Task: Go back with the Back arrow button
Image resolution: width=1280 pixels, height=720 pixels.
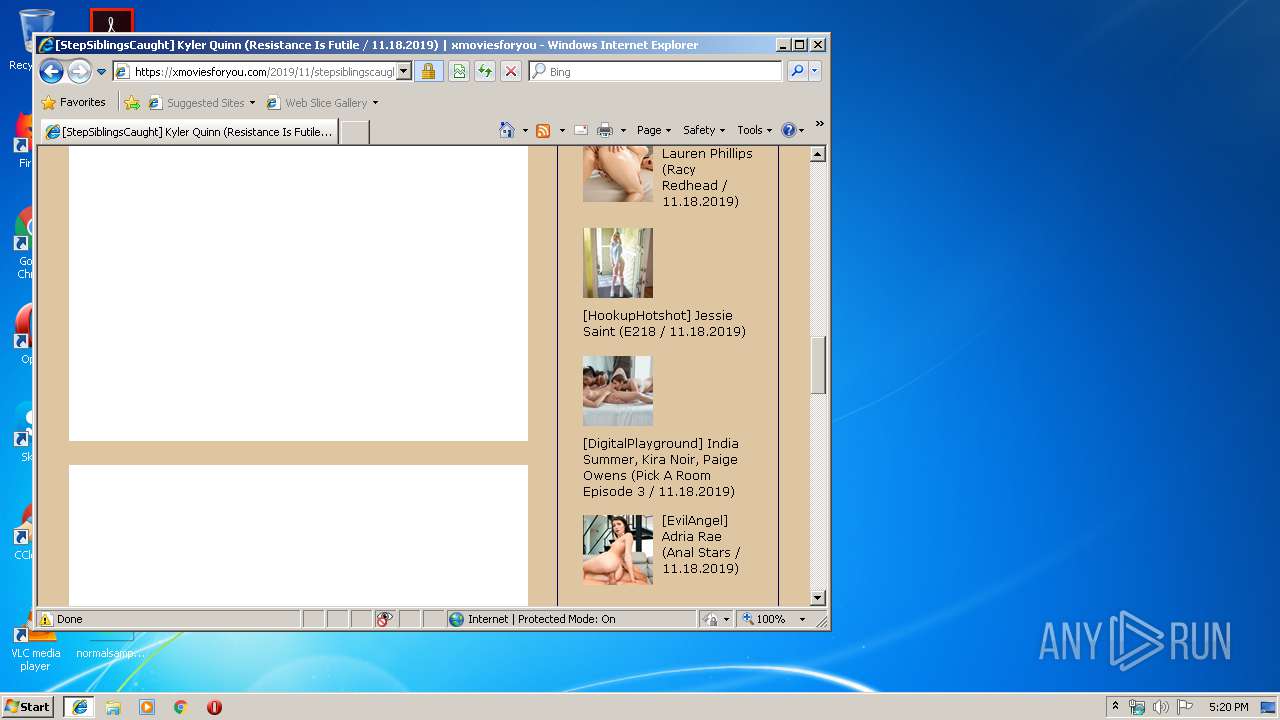Action: [x=51, y=71]
